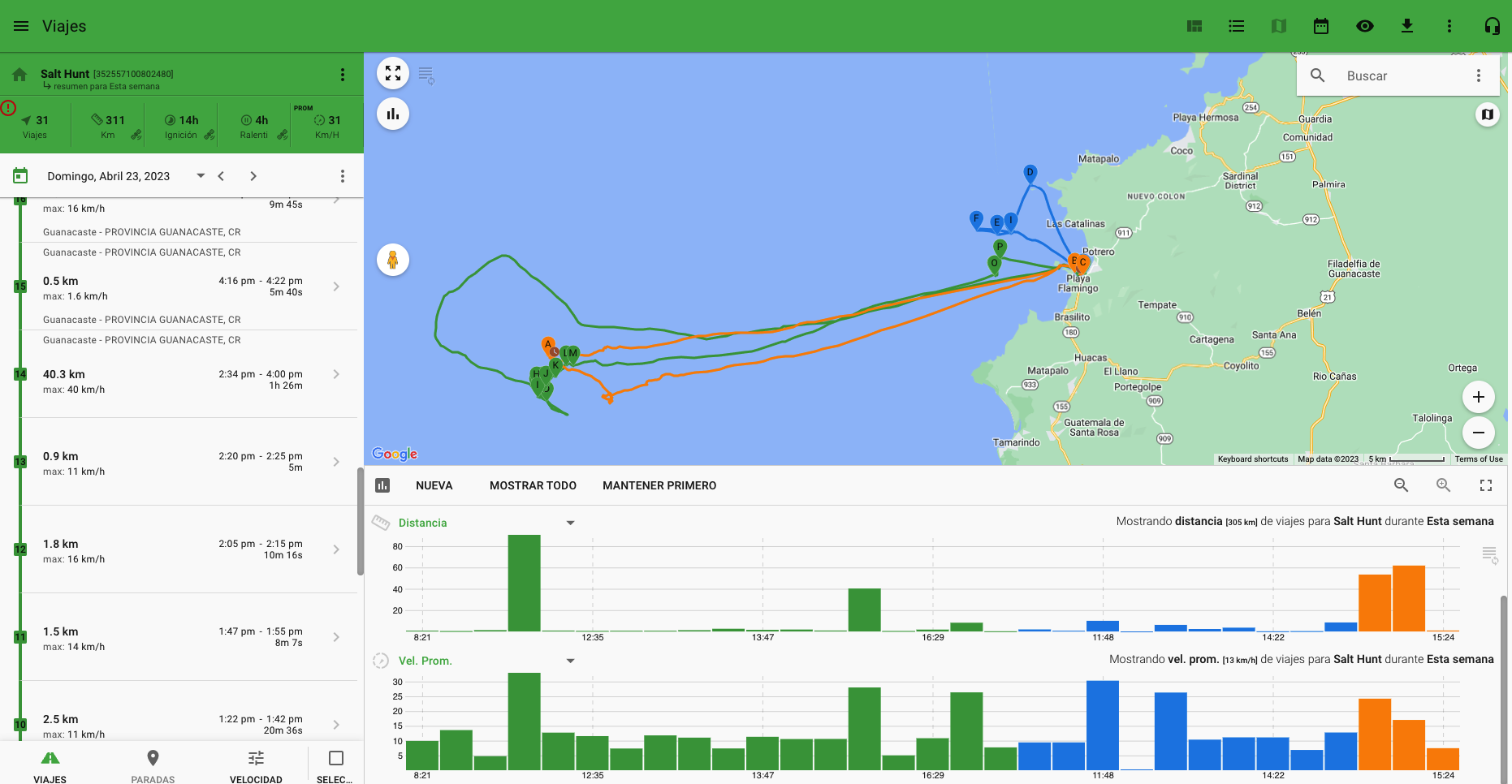Open the Vel. Prom. chart dropdown
Screen dimensions: 1512x784
click(x=570, y=661)
